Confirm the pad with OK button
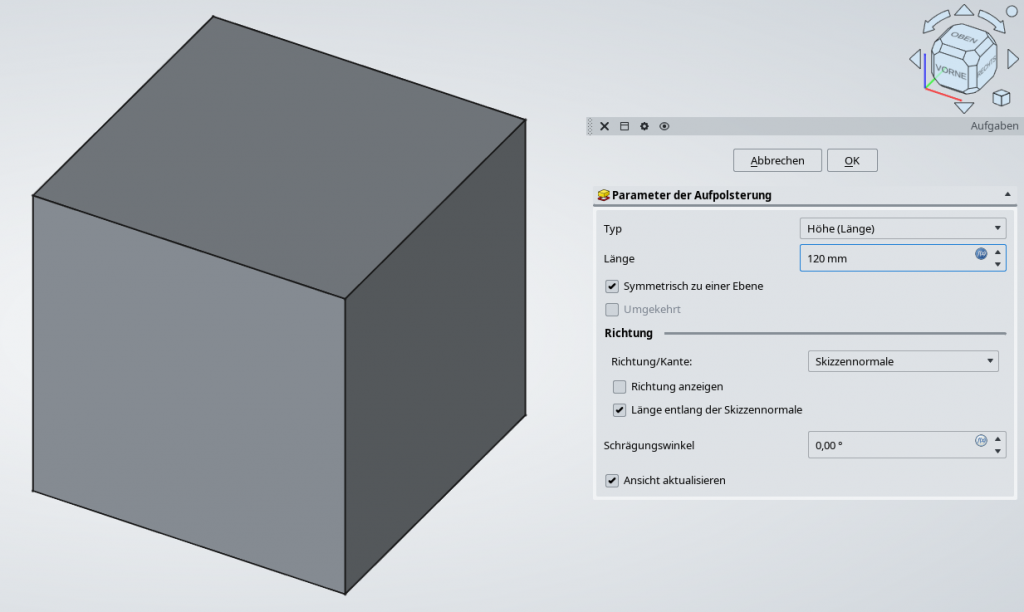The width and height of the screenshot is (1024, 612). tap(851, 161)
